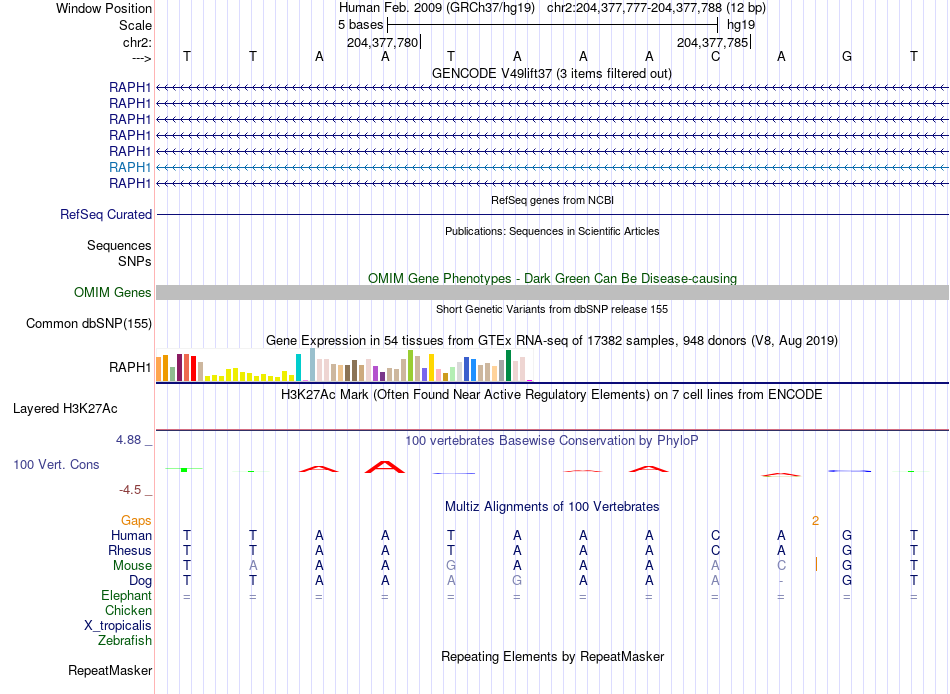Viewport: 950px width, 694px height.
Task: Click Publications: Sequences in Scientific Articles title
Action: pos(552,231)
